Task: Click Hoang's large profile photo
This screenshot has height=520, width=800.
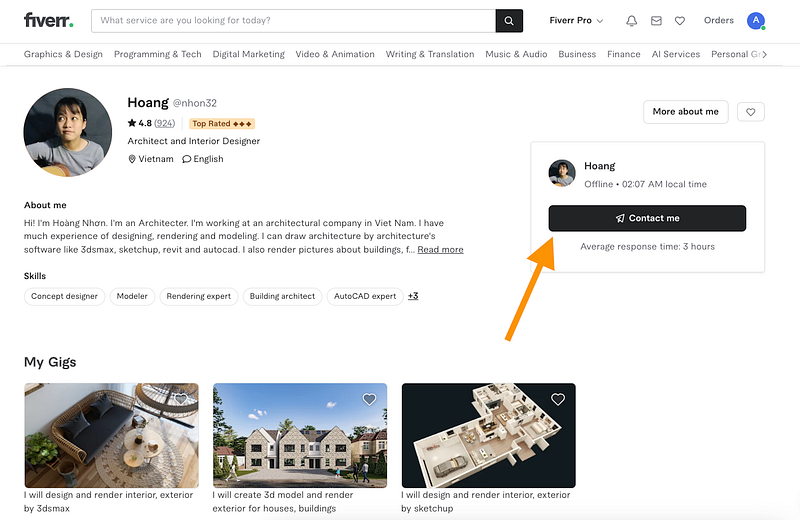Action: point(68,133)
